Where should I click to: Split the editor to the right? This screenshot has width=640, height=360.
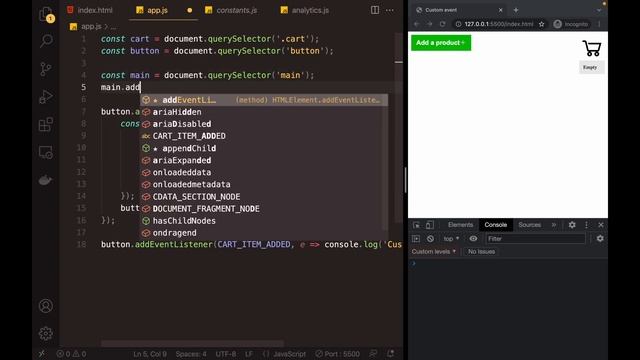point(375,10)
